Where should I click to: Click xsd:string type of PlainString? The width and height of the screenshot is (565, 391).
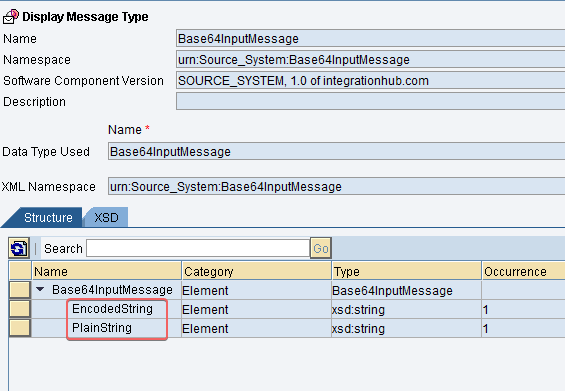coord(358,329)
